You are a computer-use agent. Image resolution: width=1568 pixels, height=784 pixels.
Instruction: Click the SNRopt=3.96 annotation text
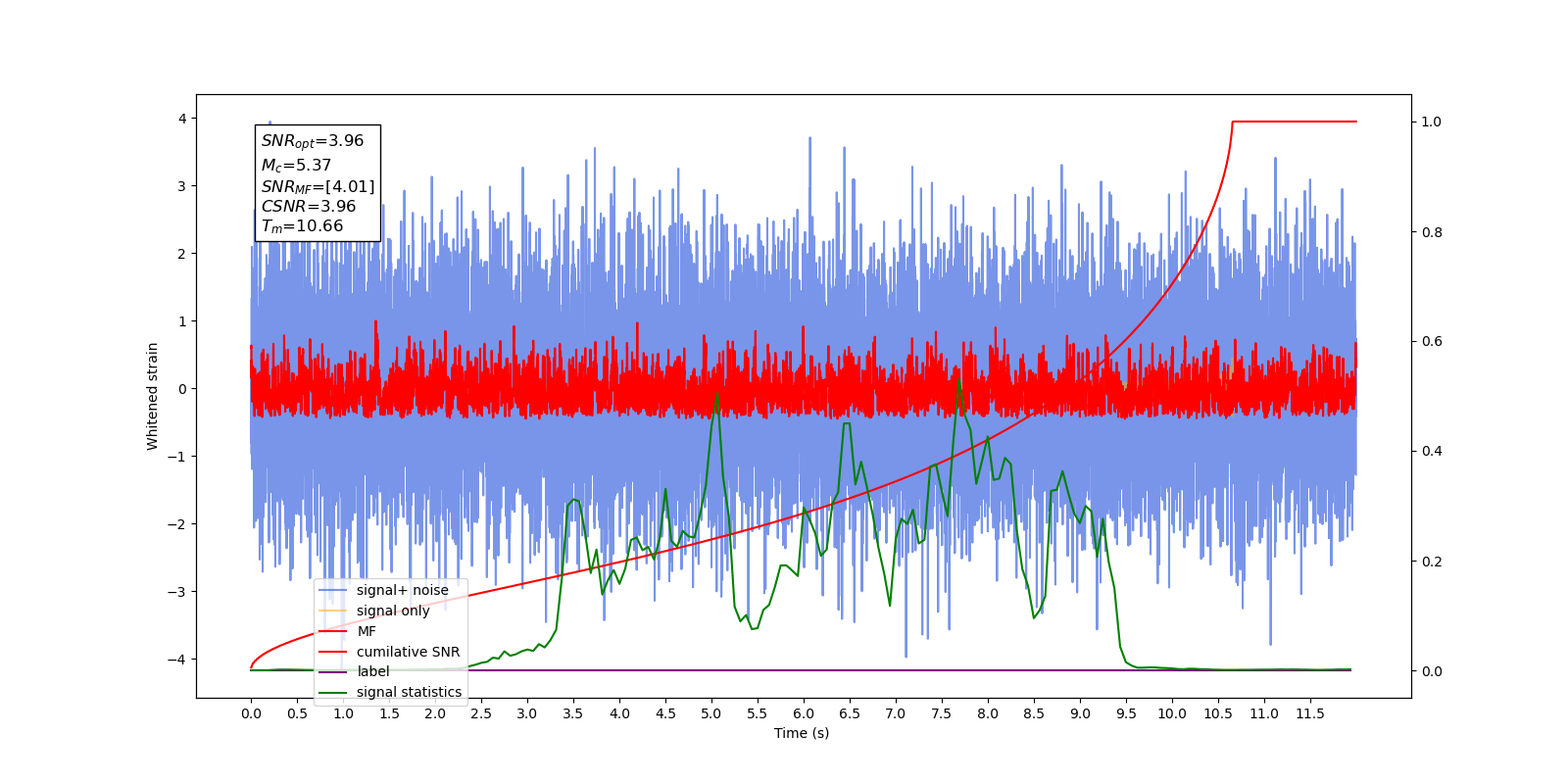coord(313,141)
